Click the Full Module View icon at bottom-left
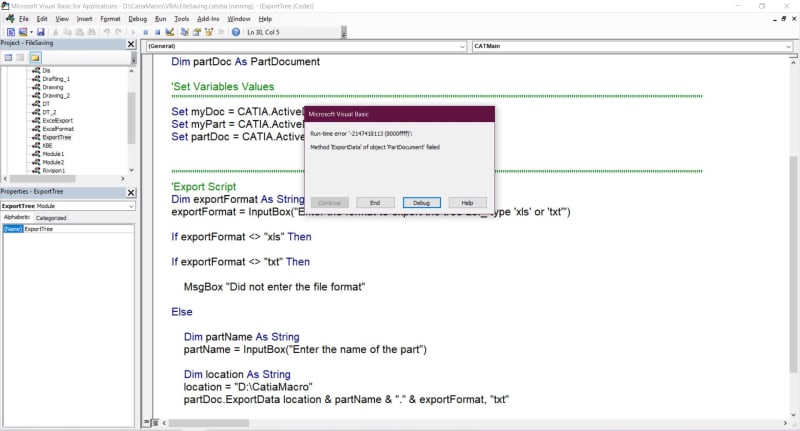Image resolution: width=800 pixels, height=431 pixels. [x=156, y=423]
